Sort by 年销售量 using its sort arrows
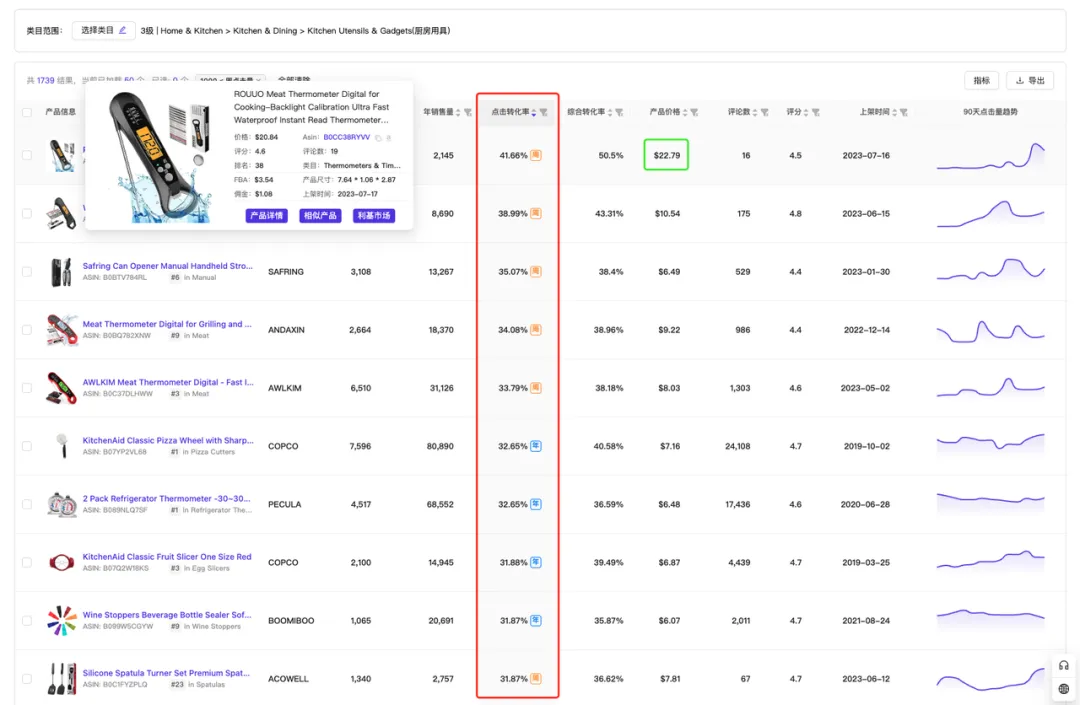The width and height of the screenshot is (1080, 705). coord(458,112)
